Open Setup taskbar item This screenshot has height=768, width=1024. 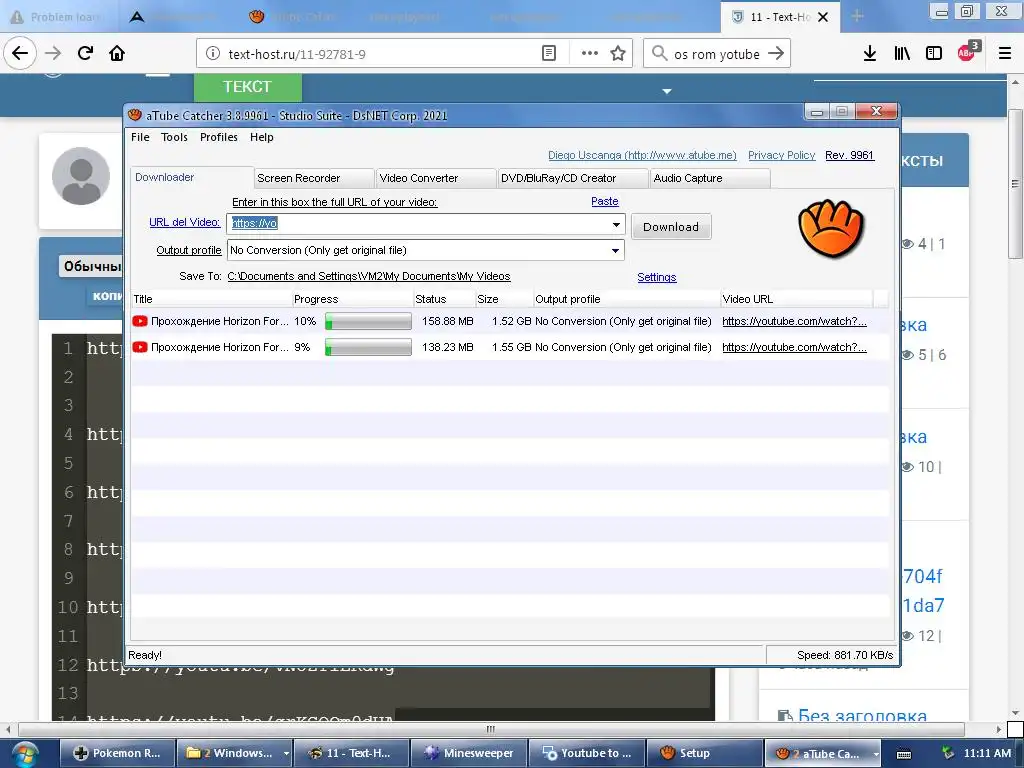(704, 753)
